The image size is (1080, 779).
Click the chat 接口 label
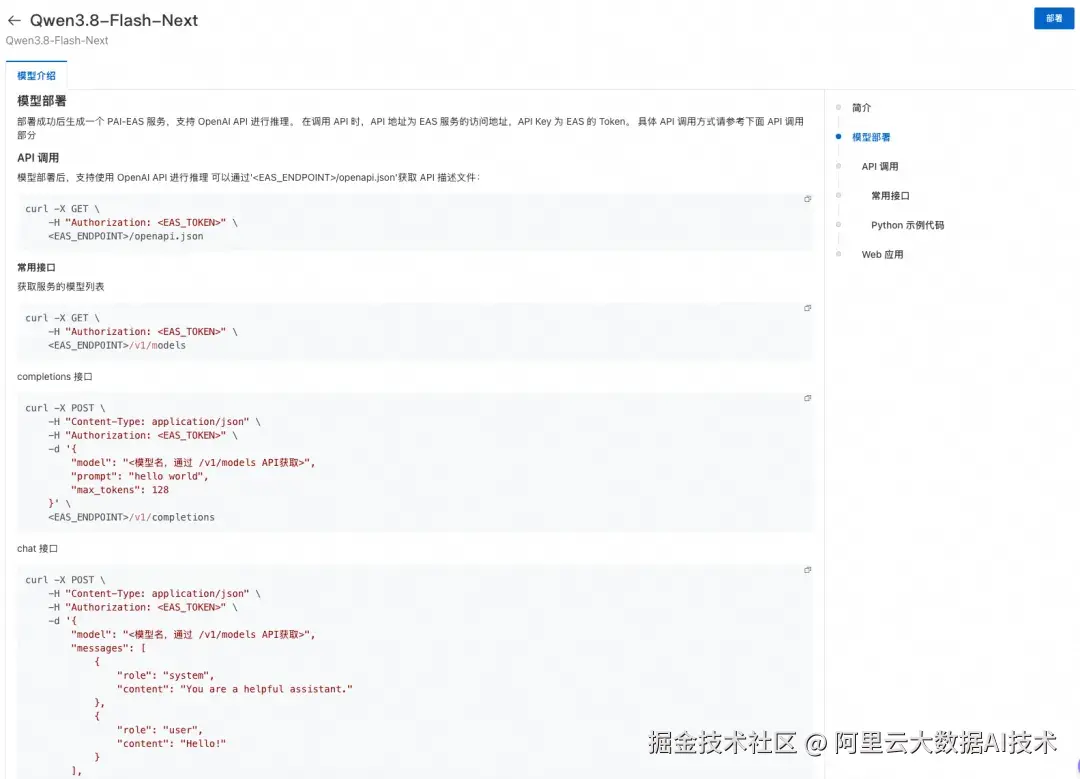[x=37, y=548]
